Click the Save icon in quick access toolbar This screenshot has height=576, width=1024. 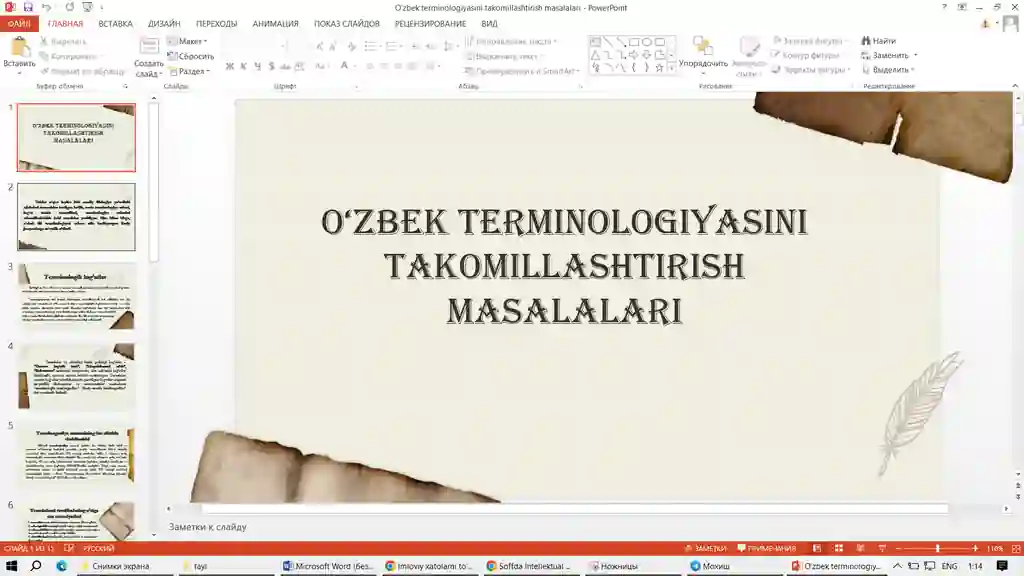(28, 7)
